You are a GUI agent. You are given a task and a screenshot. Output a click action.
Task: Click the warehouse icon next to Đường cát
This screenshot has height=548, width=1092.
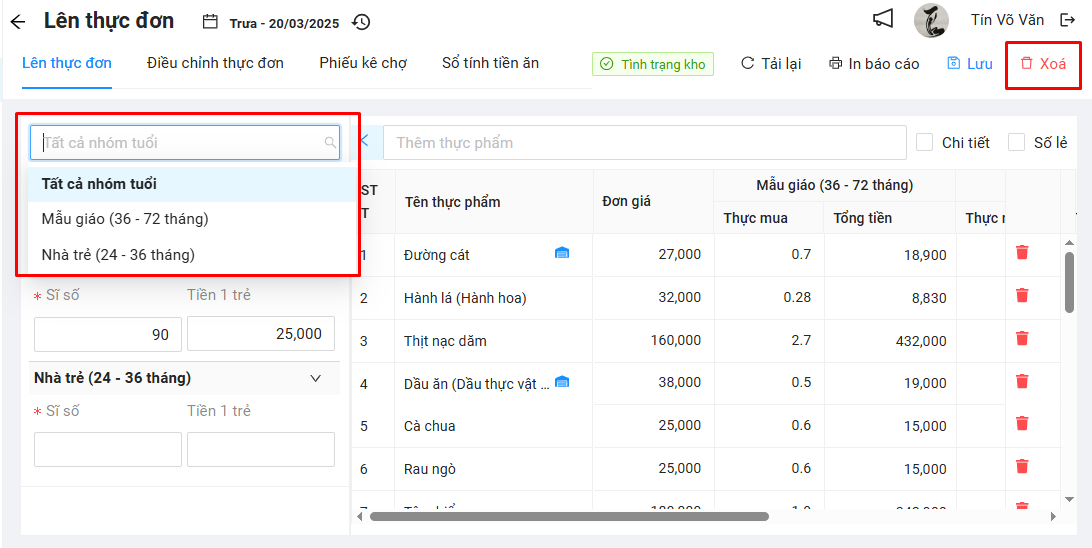562,254
